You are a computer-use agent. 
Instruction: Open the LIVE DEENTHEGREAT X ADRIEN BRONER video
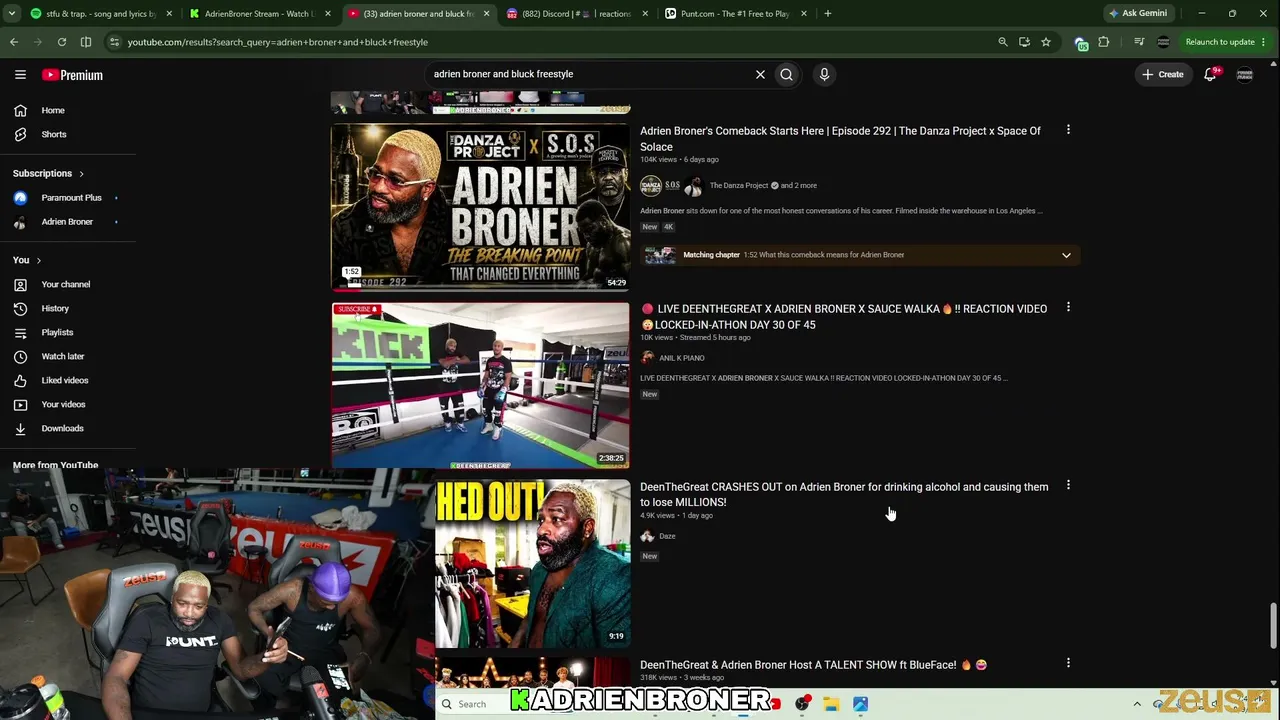click(x=843, y=317)
